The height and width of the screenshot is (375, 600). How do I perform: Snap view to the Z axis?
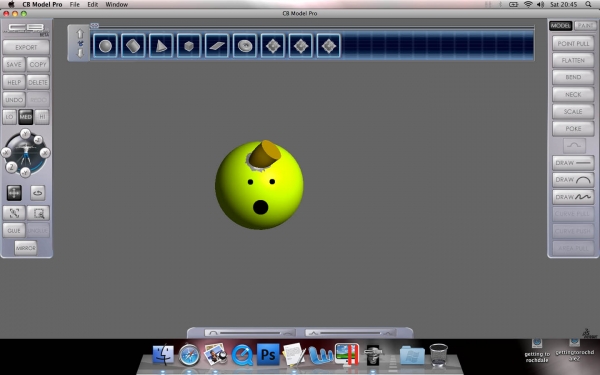tap(12, 166)
